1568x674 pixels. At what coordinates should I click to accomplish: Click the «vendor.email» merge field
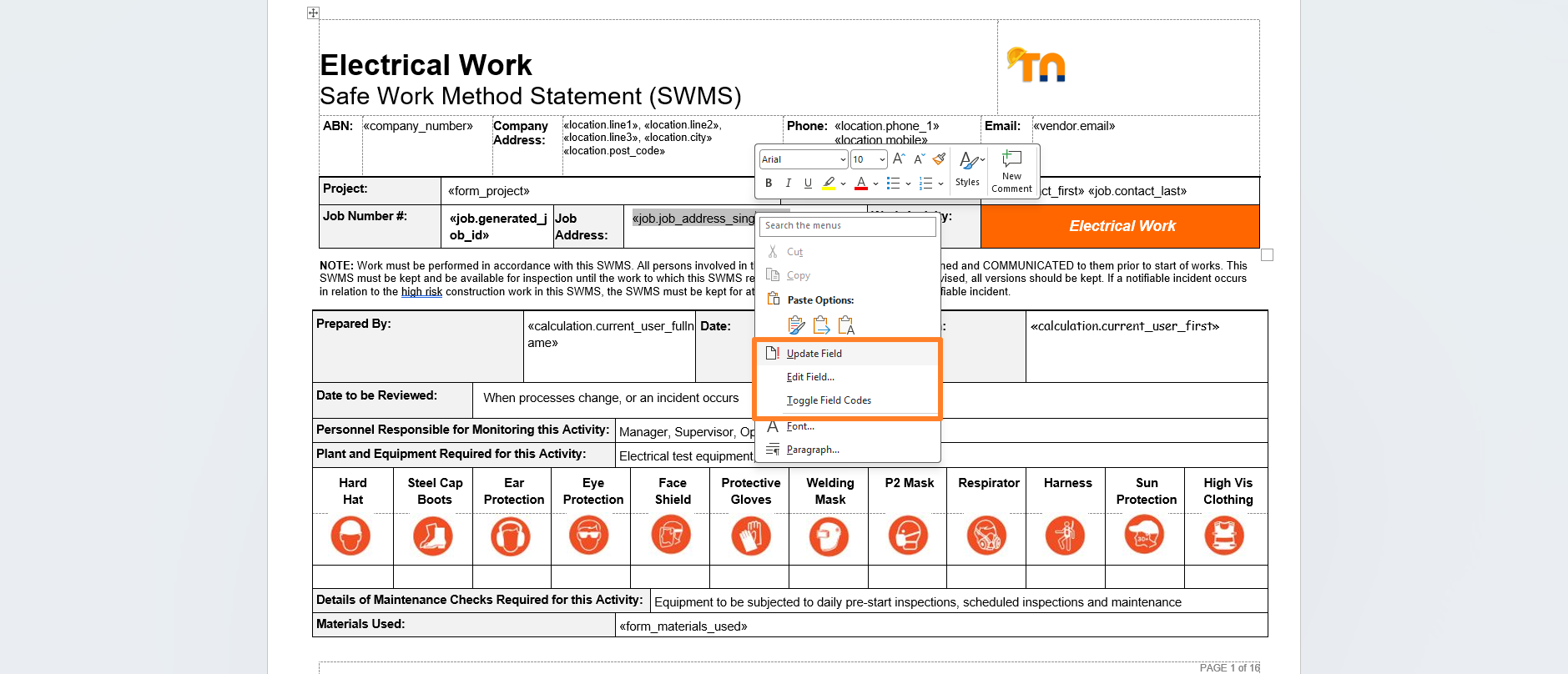(x=1074, y=126)
